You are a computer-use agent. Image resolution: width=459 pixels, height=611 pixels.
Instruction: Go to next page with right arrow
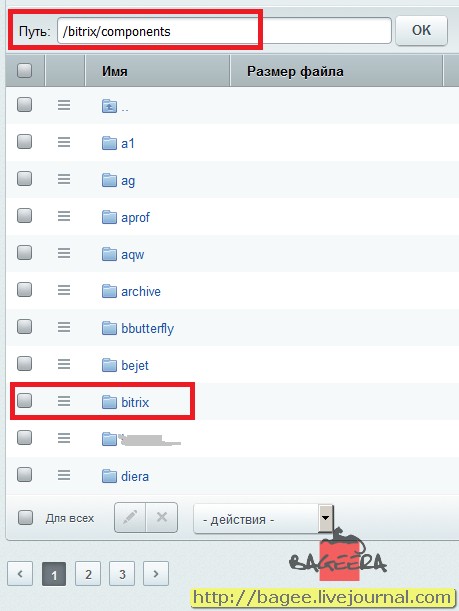156,574
